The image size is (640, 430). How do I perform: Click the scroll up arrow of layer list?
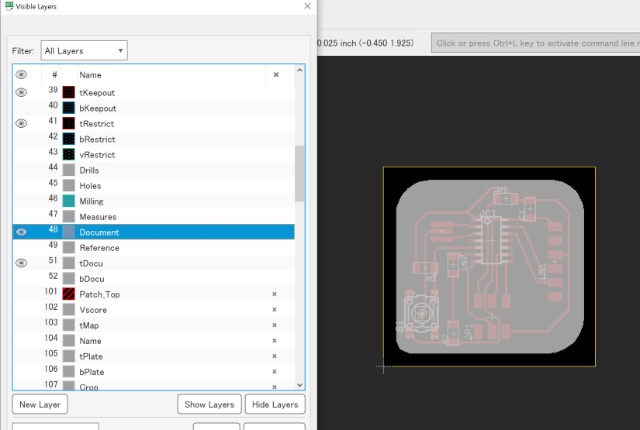coord(300,70)
